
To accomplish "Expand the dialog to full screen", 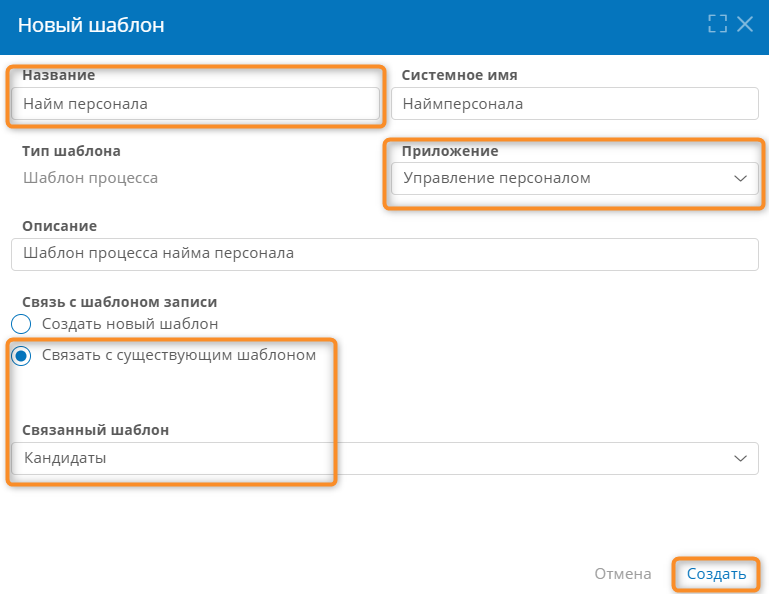I will coord(718,24).
